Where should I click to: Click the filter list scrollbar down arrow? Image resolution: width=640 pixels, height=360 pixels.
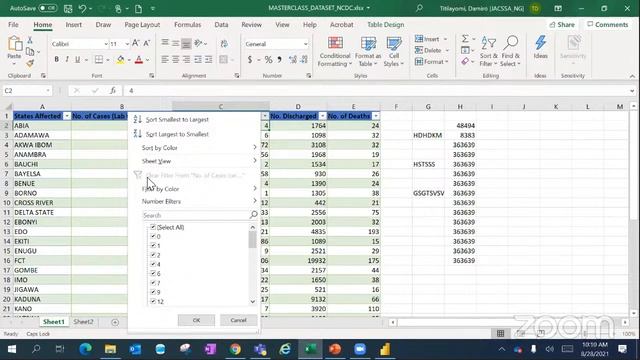(252, 302)
